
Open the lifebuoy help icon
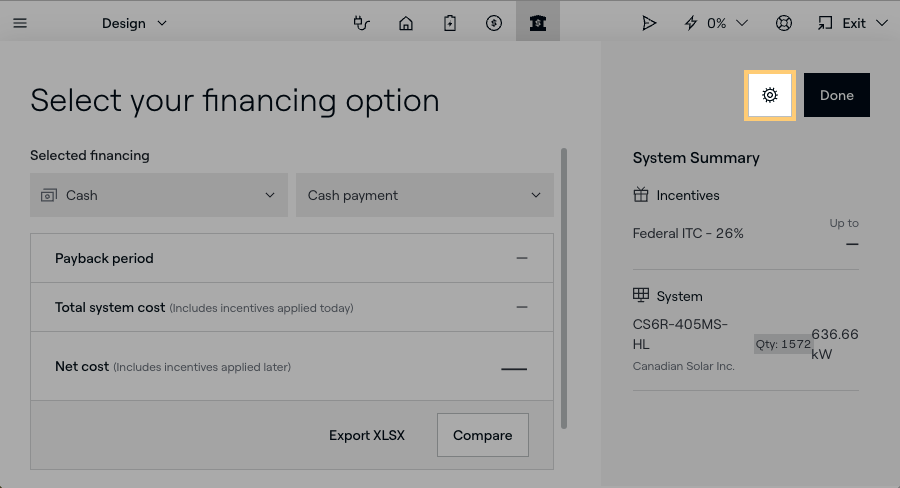(784, 23)
